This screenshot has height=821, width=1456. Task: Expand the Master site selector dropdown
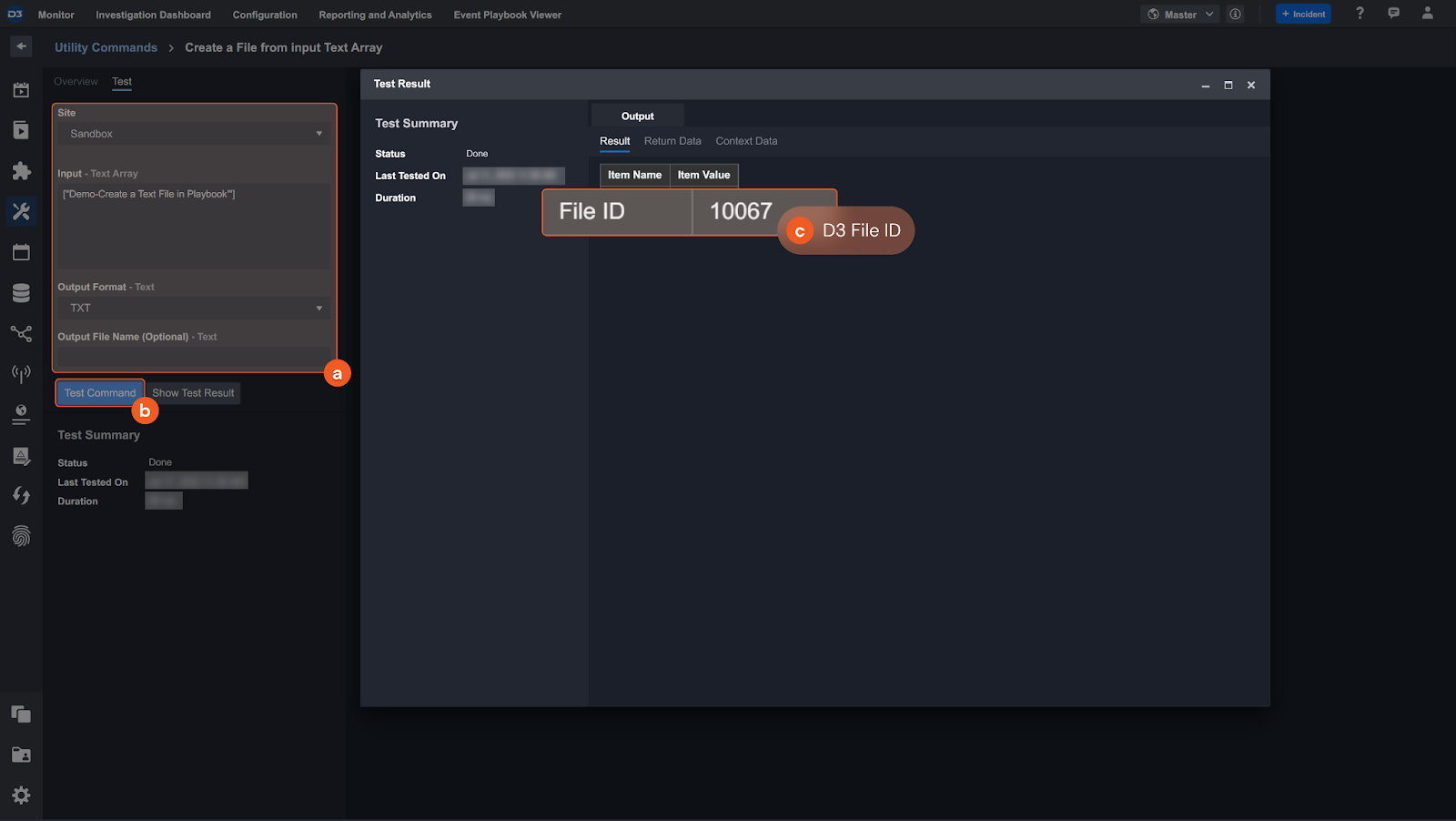tap(1180, 15)
